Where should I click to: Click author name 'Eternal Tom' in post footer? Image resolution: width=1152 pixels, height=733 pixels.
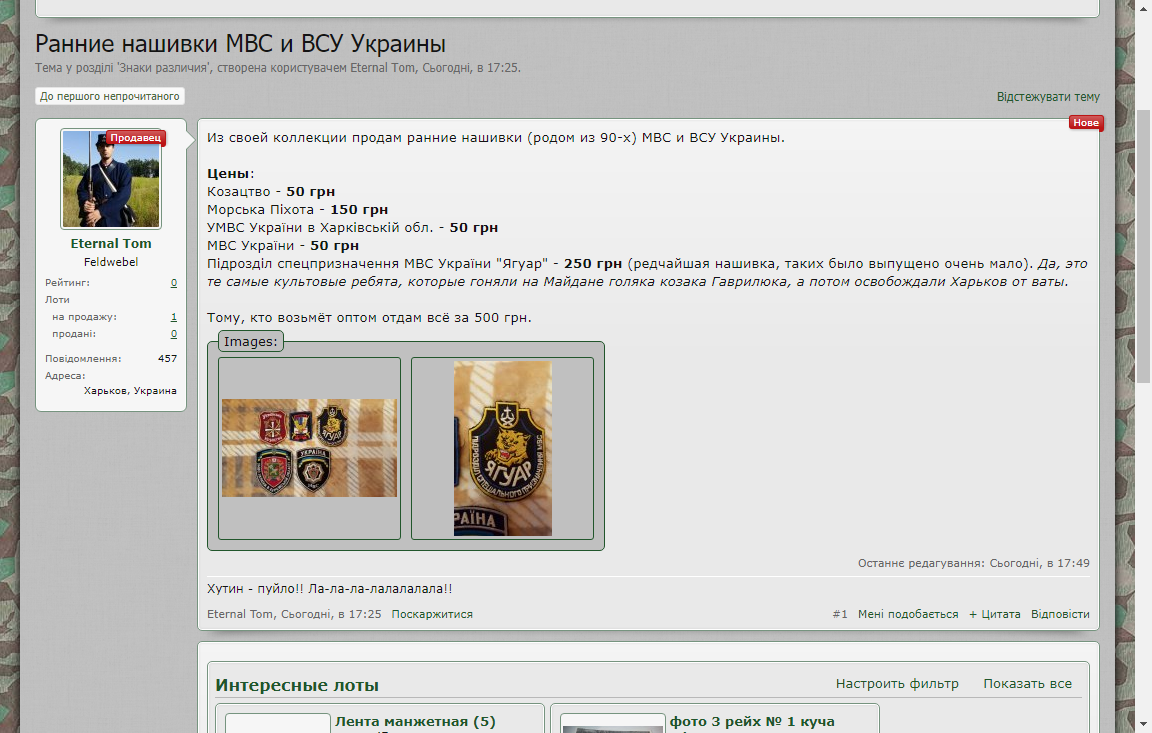click(240, 614)
